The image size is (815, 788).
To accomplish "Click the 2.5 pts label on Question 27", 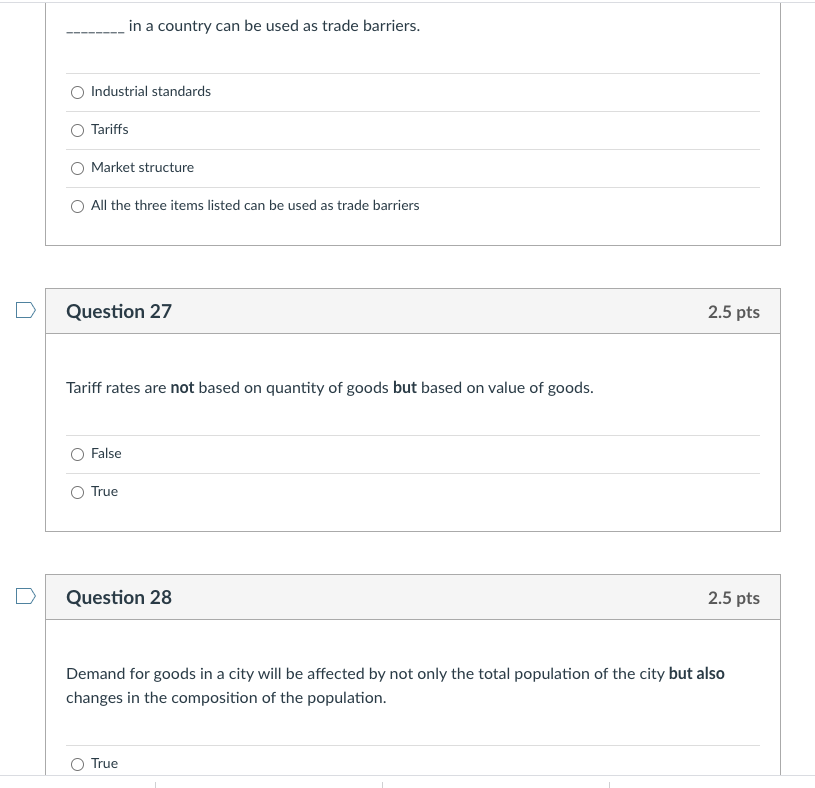I will 733,311.
